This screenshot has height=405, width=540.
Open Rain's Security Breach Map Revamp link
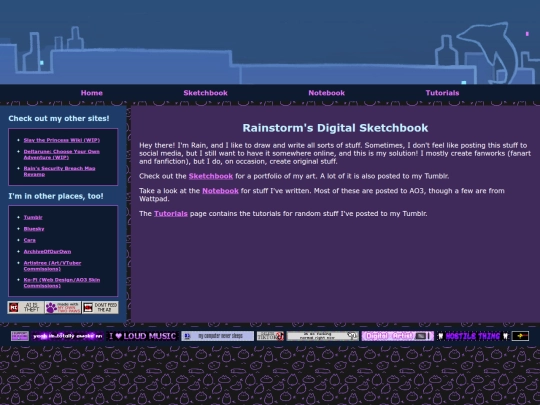coord(59,171)
